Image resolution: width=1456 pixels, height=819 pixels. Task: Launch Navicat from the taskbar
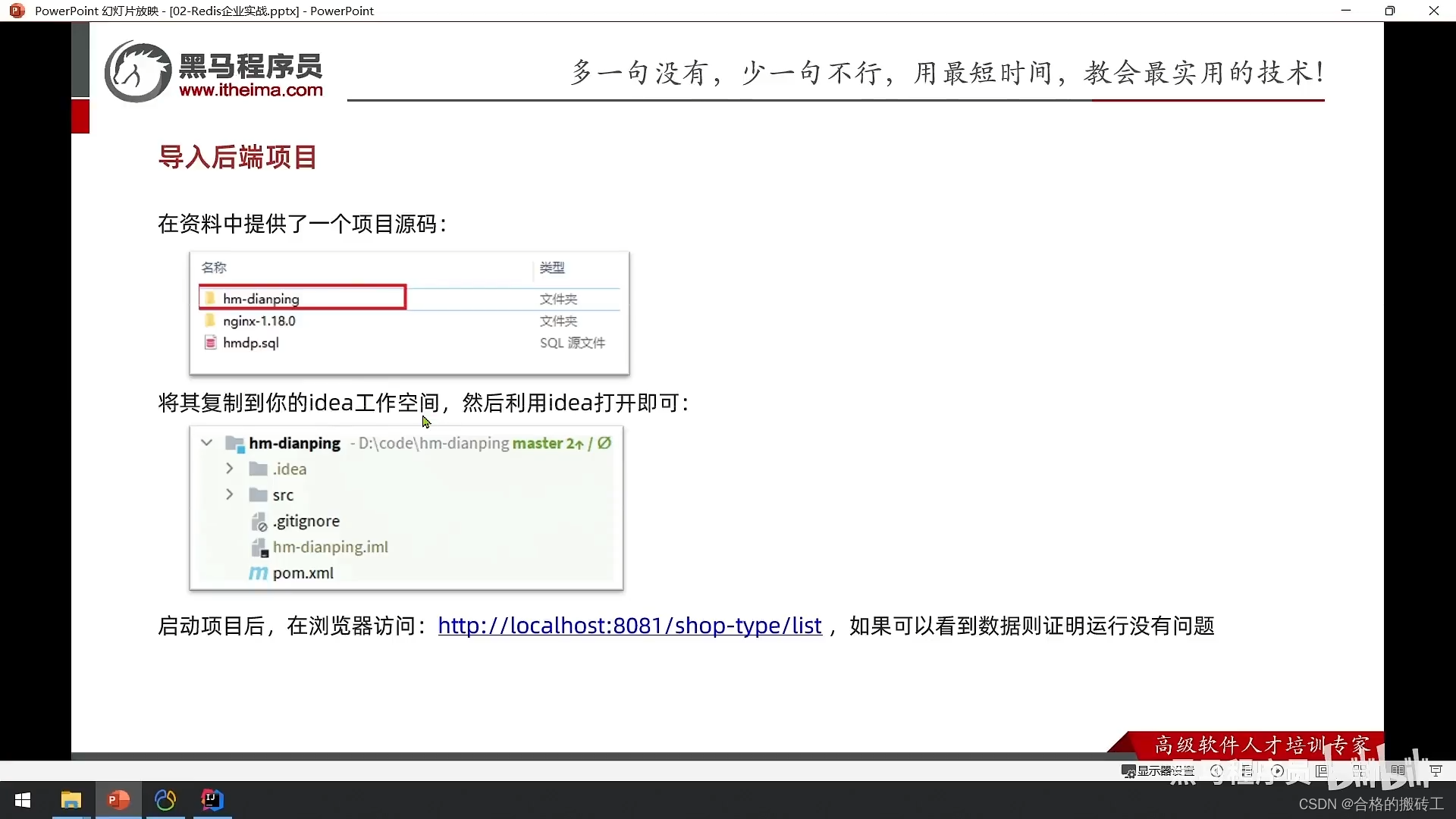[x=165, y=800]
